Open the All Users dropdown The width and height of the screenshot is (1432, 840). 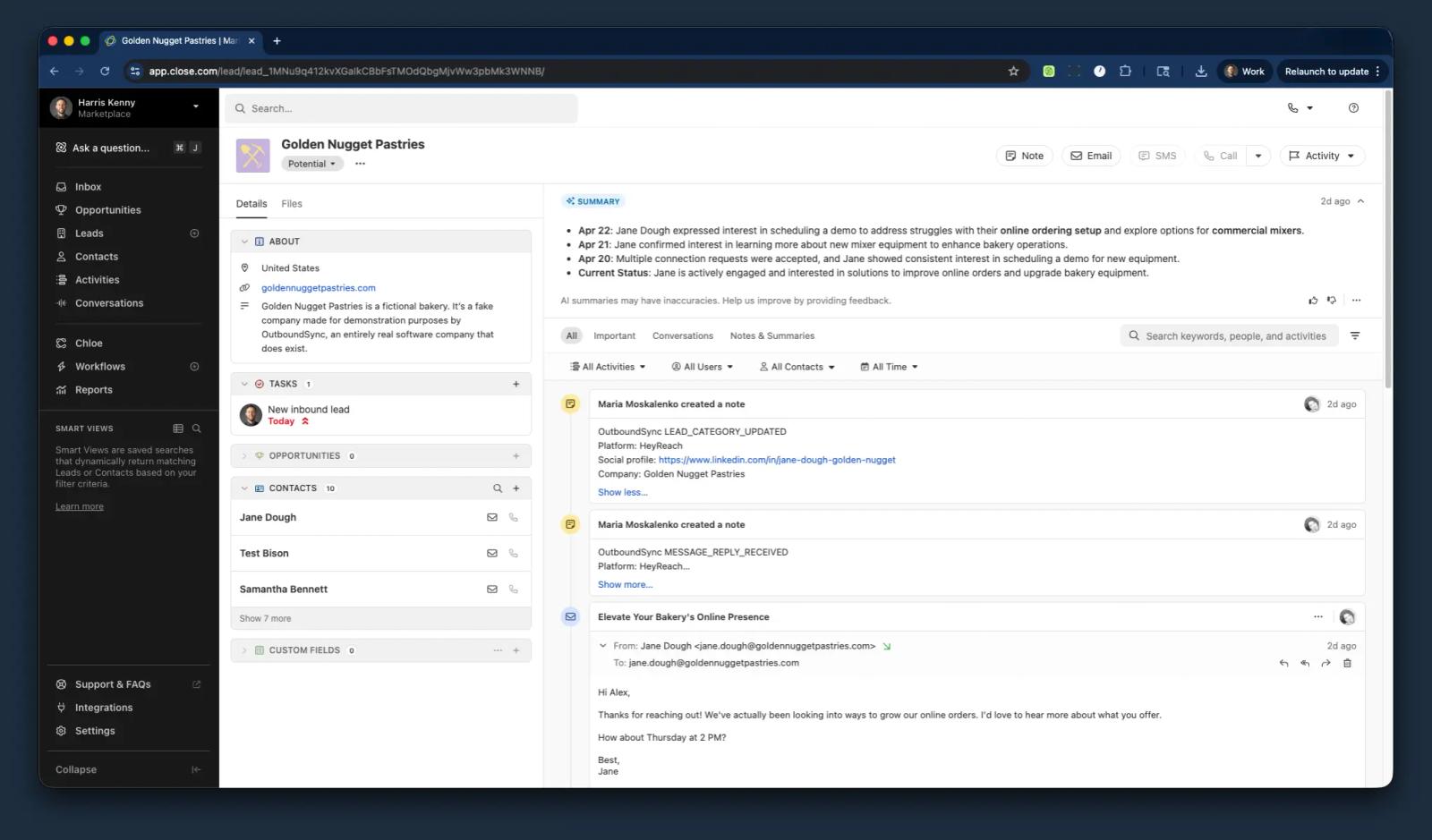click(702, 367)
